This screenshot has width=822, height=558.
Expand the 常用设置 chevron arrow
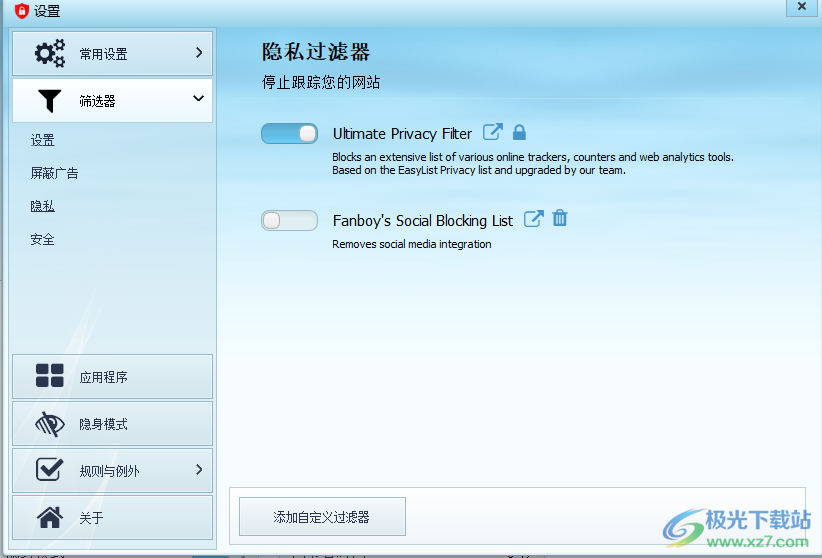point(199,52)
